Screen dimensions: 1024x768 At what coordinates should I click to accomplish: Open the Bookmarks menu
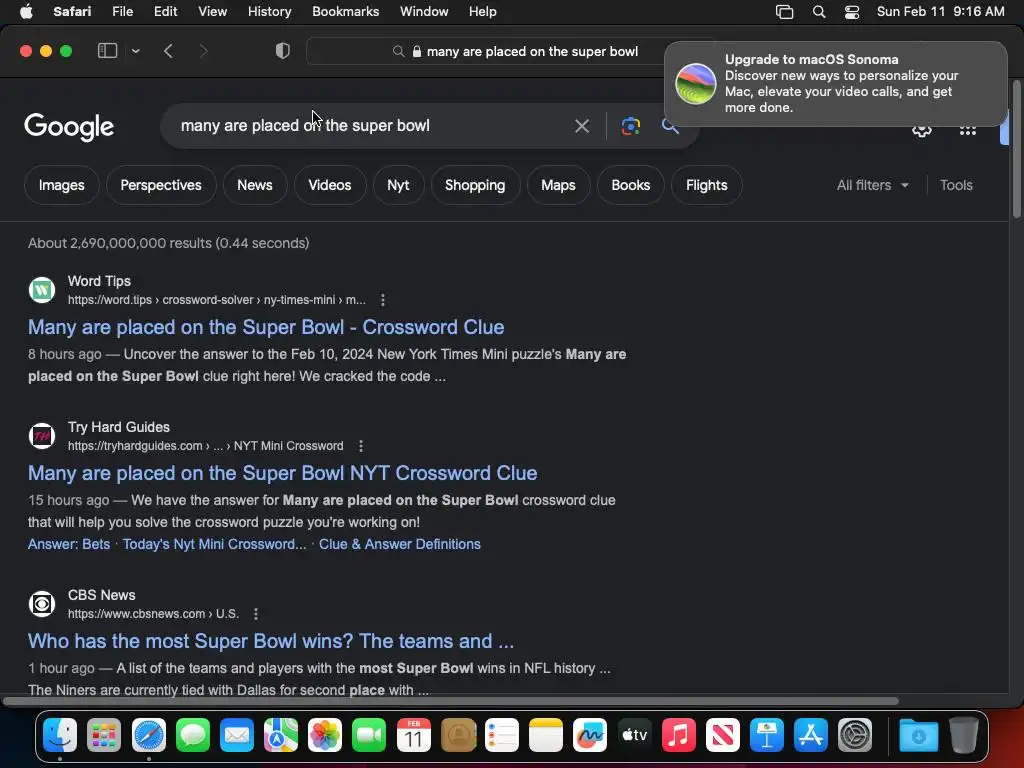345,12
